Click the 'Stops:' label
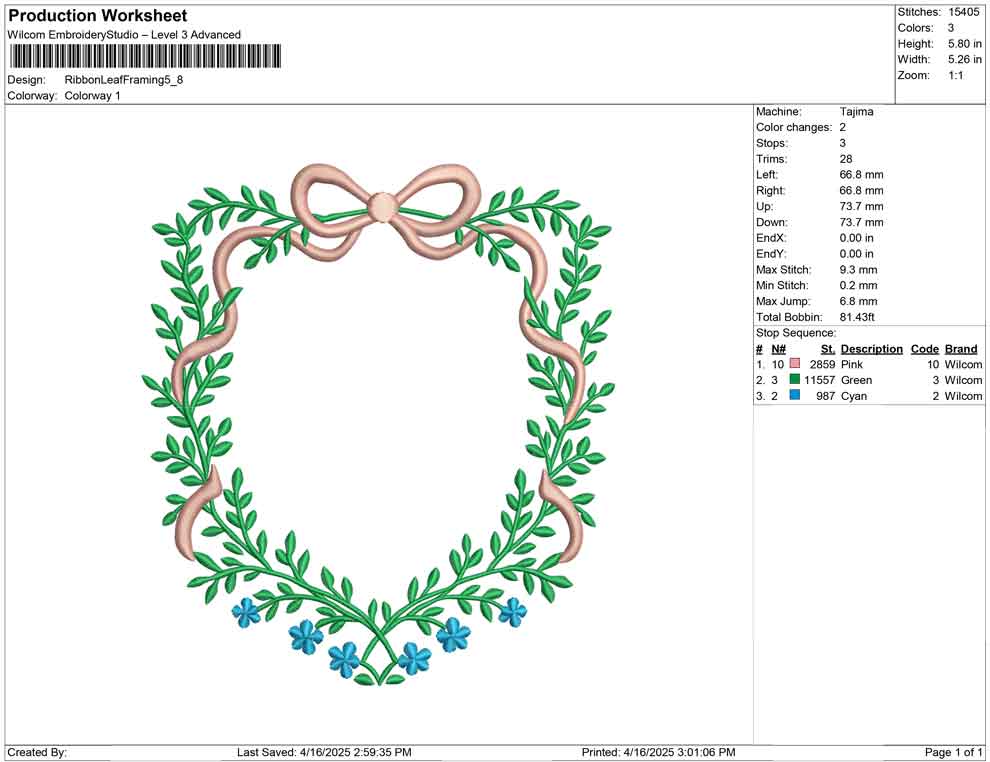Image resolution: width=990 pixels, height=762 pixels. (772, 143)
